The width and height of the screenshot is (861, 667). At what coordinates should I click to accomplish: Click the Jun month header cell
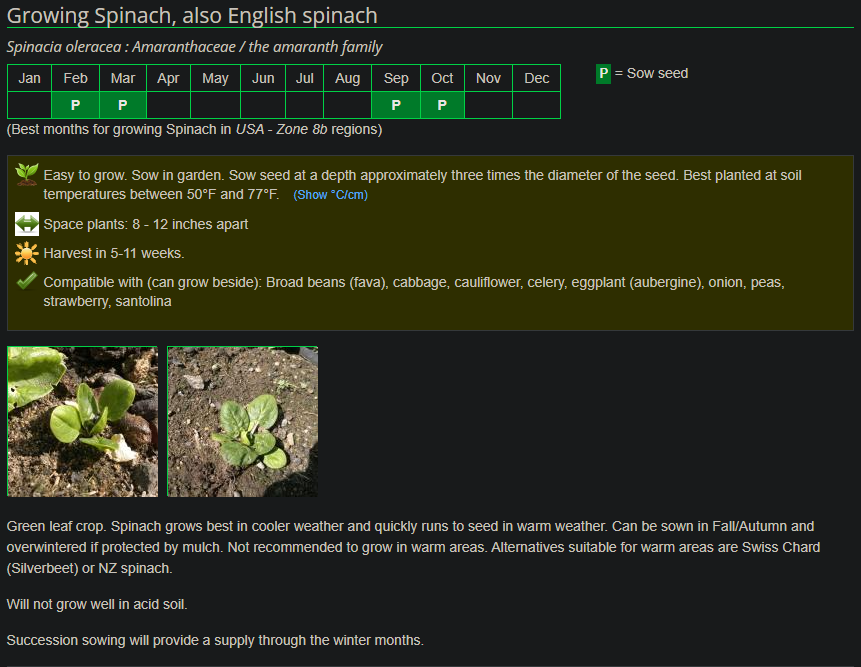[x=263, y=78]
